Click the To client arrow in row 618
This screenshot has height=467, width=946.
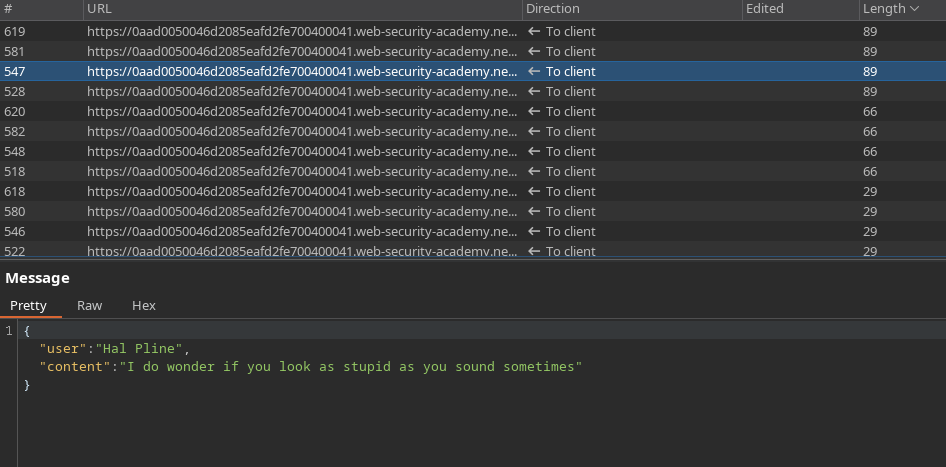(x=534, y=191)
